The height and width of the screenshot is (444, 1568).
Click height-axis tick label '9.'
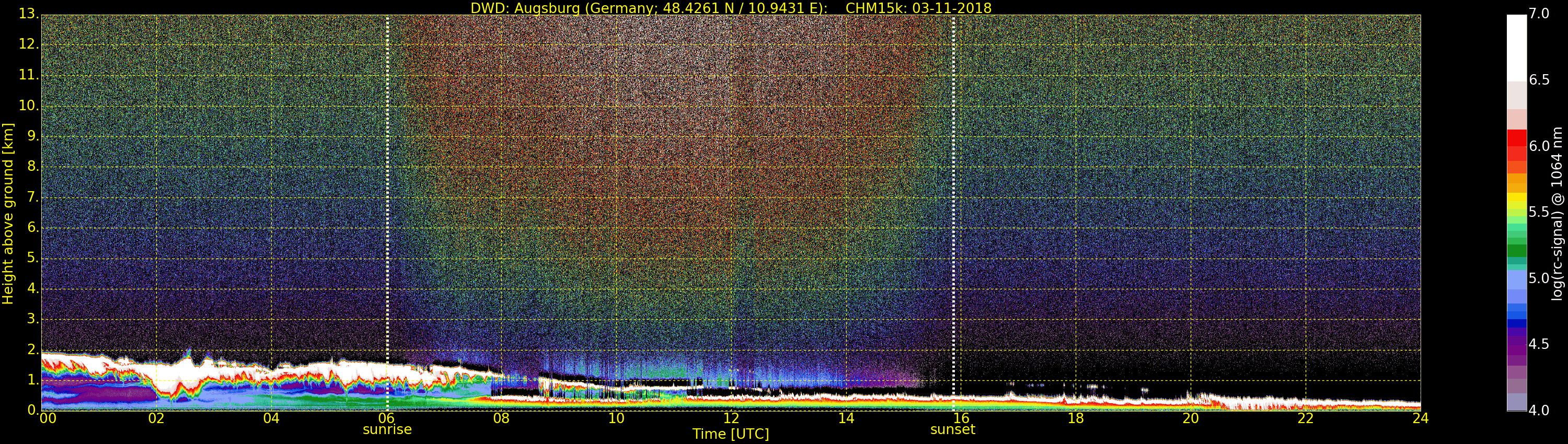point(33,136)
